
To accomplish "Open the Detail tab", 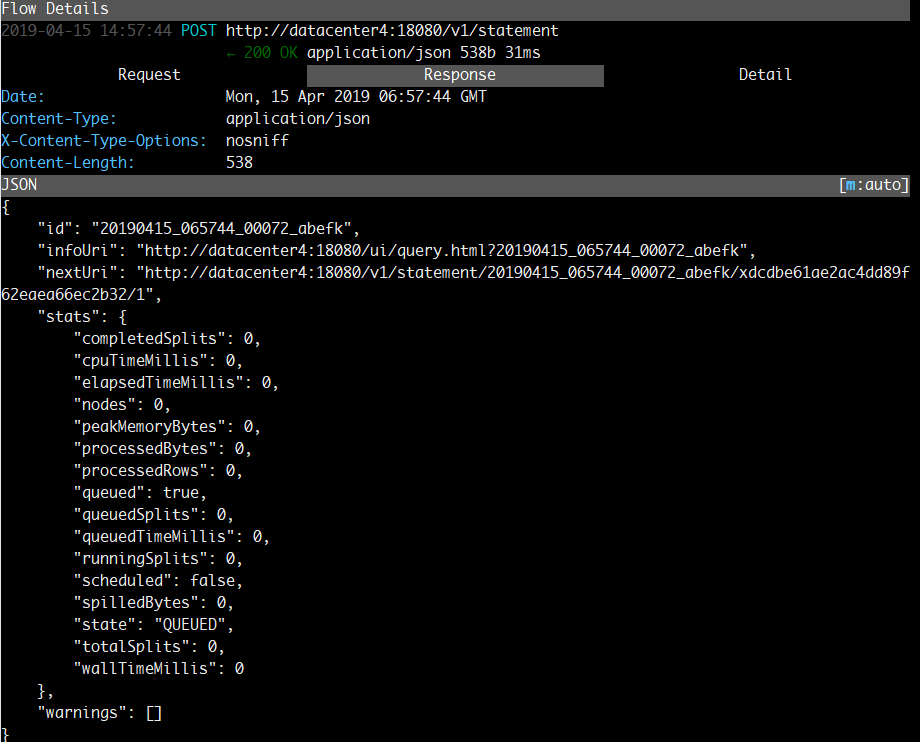I will point(764,74).
